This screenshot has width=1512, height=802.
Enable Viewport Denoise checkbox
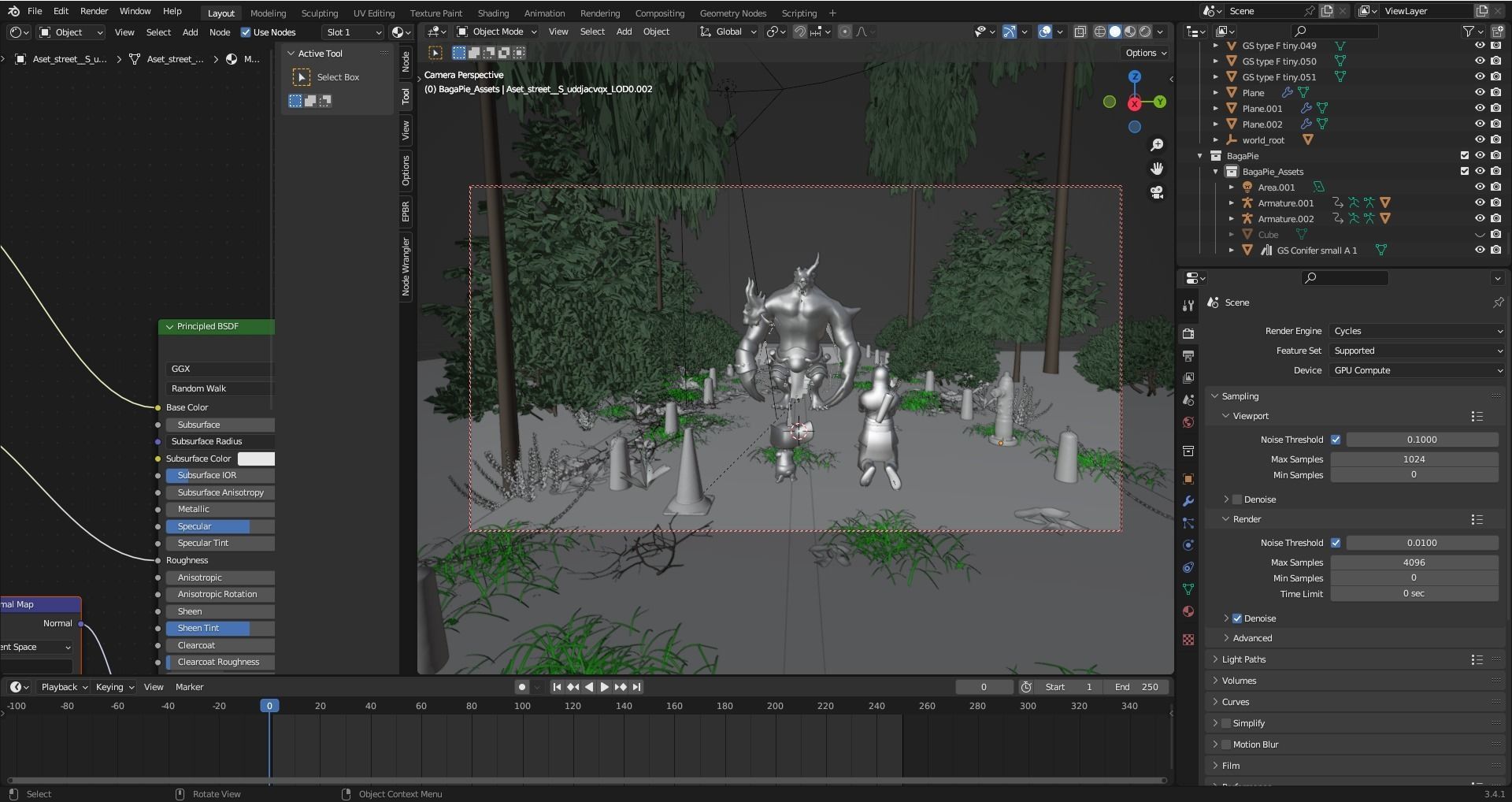[x=1237, y=499]
